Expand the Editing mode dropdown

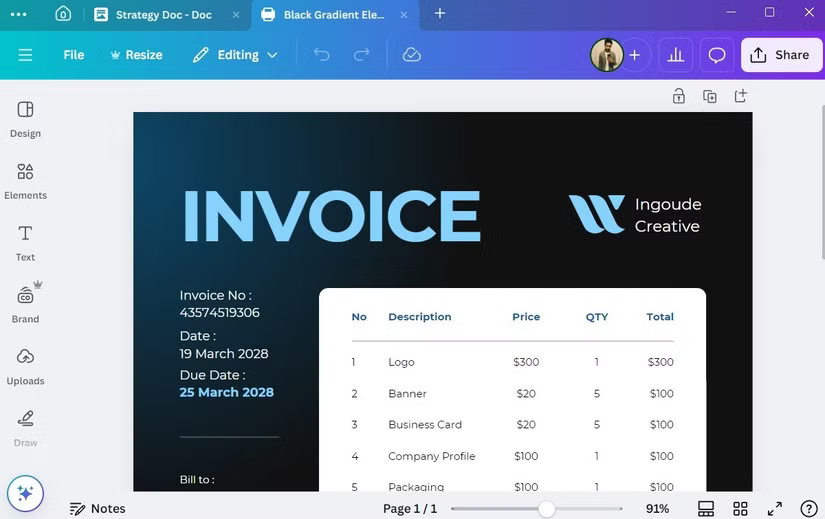[235, 55]
